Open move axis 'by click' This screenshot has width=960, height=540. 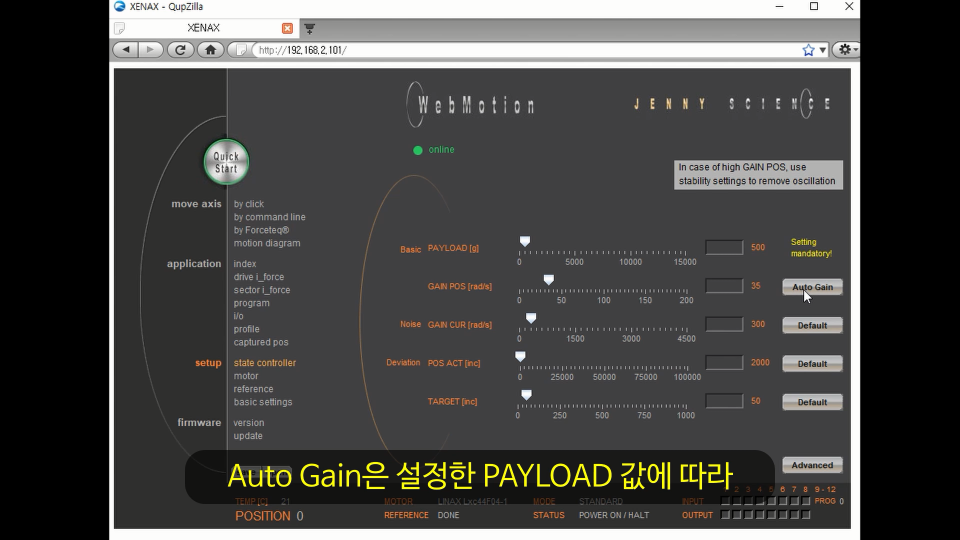point(249,204)
